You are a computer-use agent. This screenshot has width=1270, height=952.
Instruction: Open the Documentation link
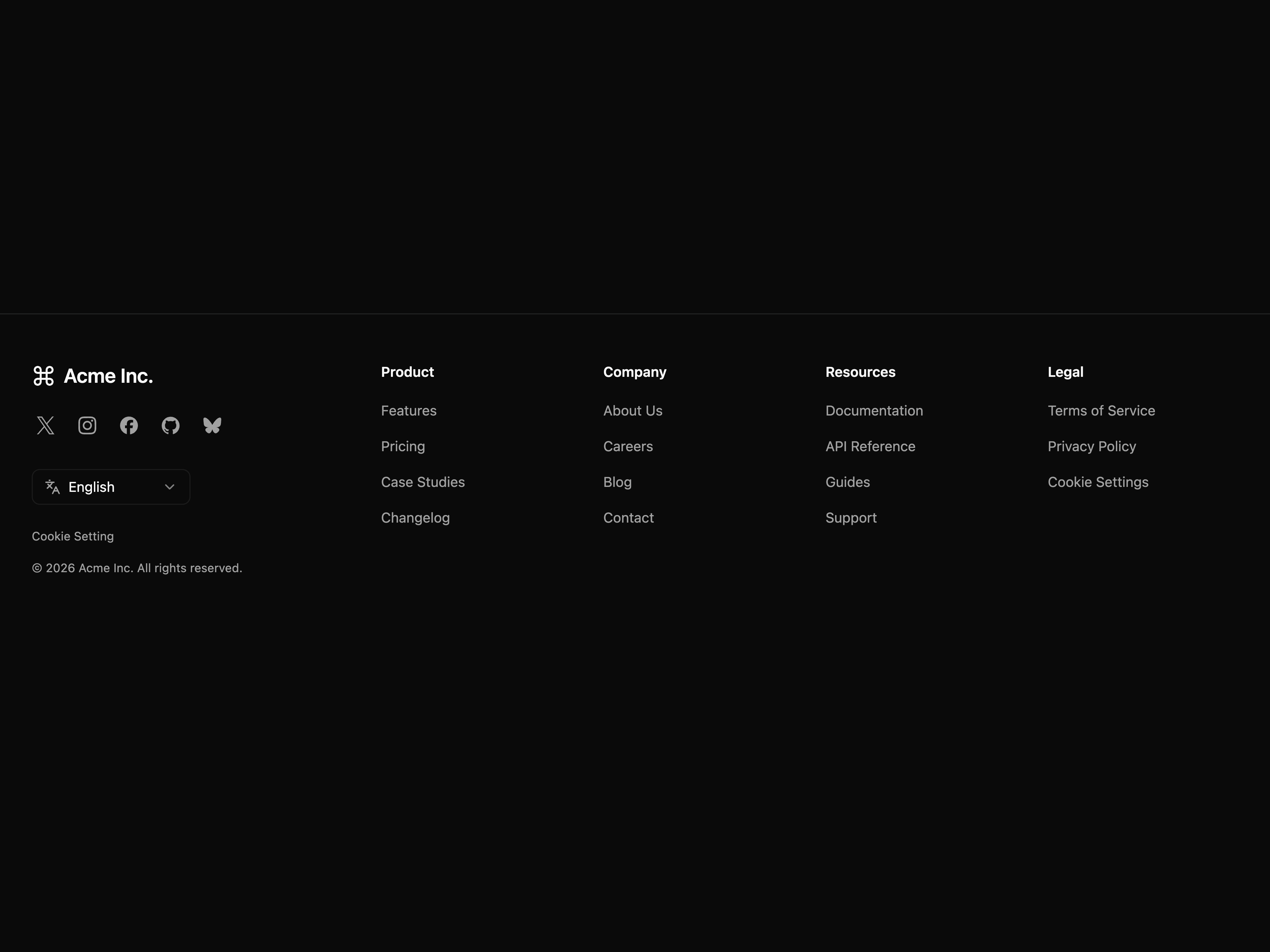click(x=874, y=411)
